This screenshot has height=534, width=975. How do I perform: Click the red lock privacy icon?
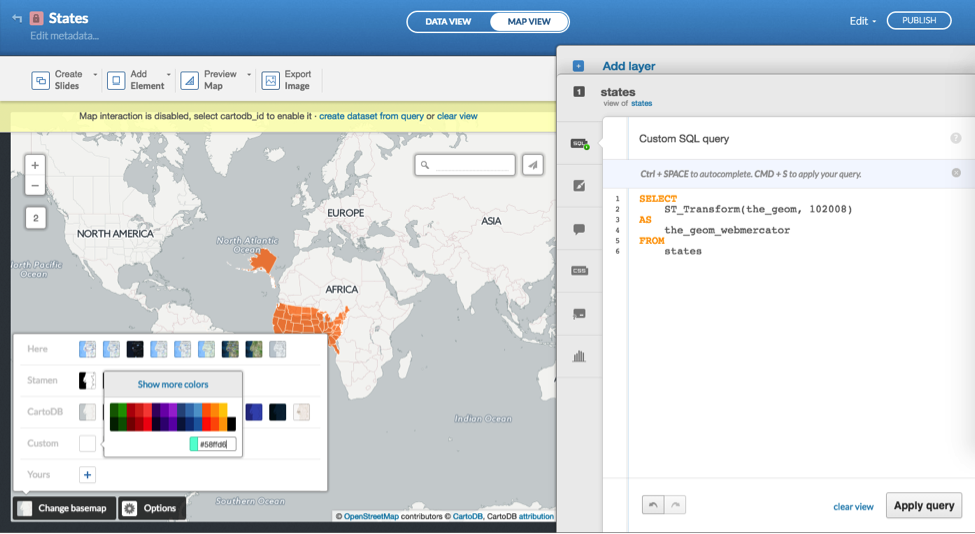[36, 18]
